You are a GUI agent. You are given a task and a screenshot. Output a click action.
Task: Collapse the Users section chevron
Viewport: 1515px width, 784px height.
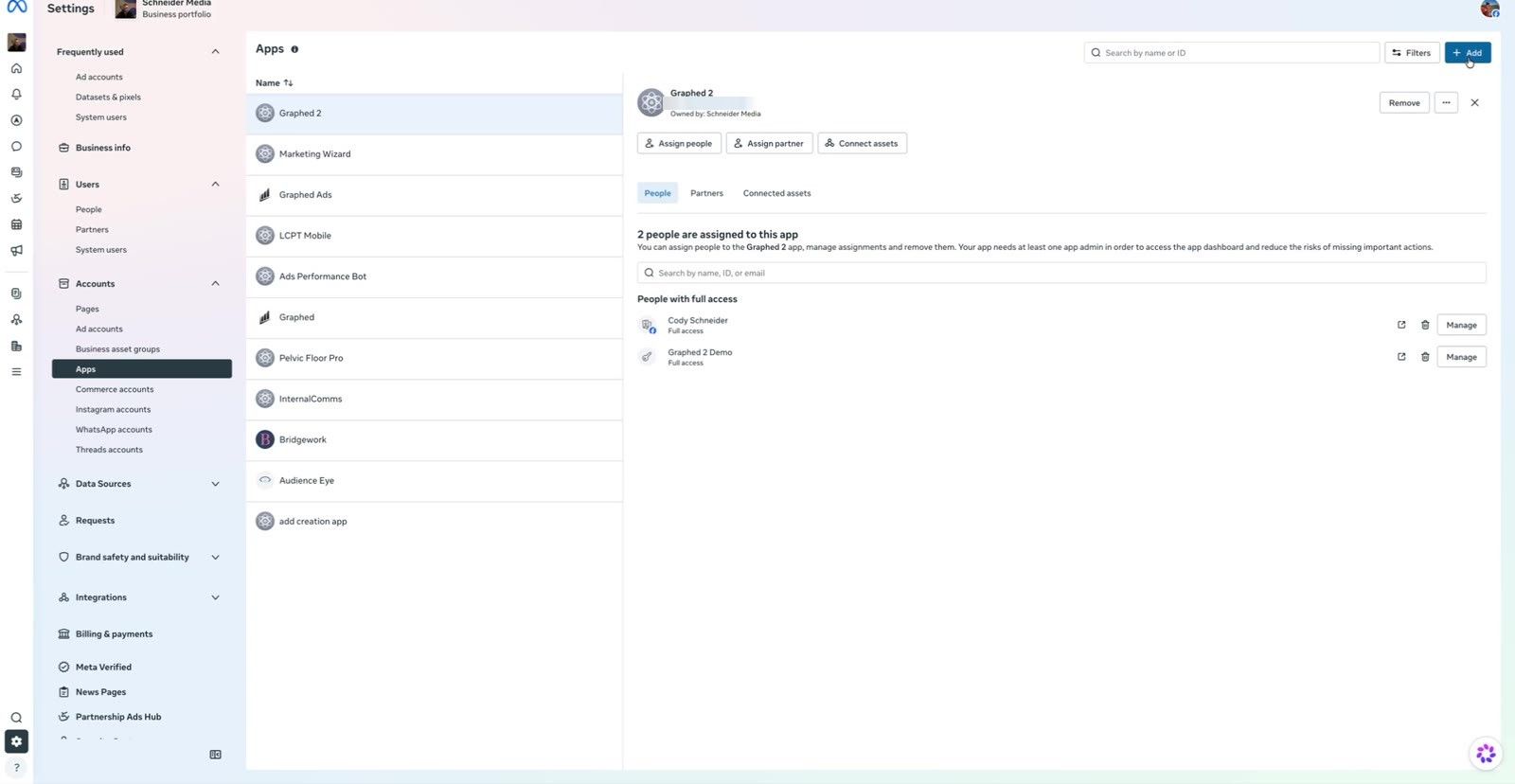click(215, 184)
